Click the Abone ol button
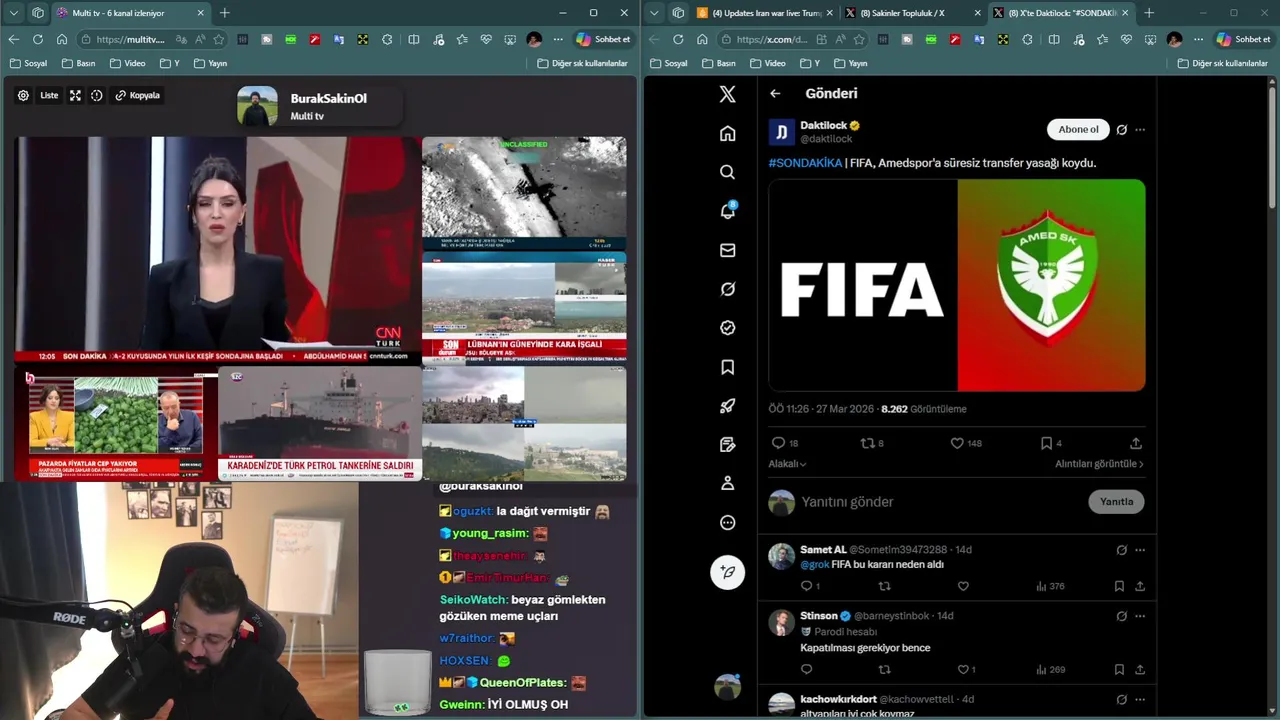The width and height of the screenshot is (1280, 720). point(1078,129)
